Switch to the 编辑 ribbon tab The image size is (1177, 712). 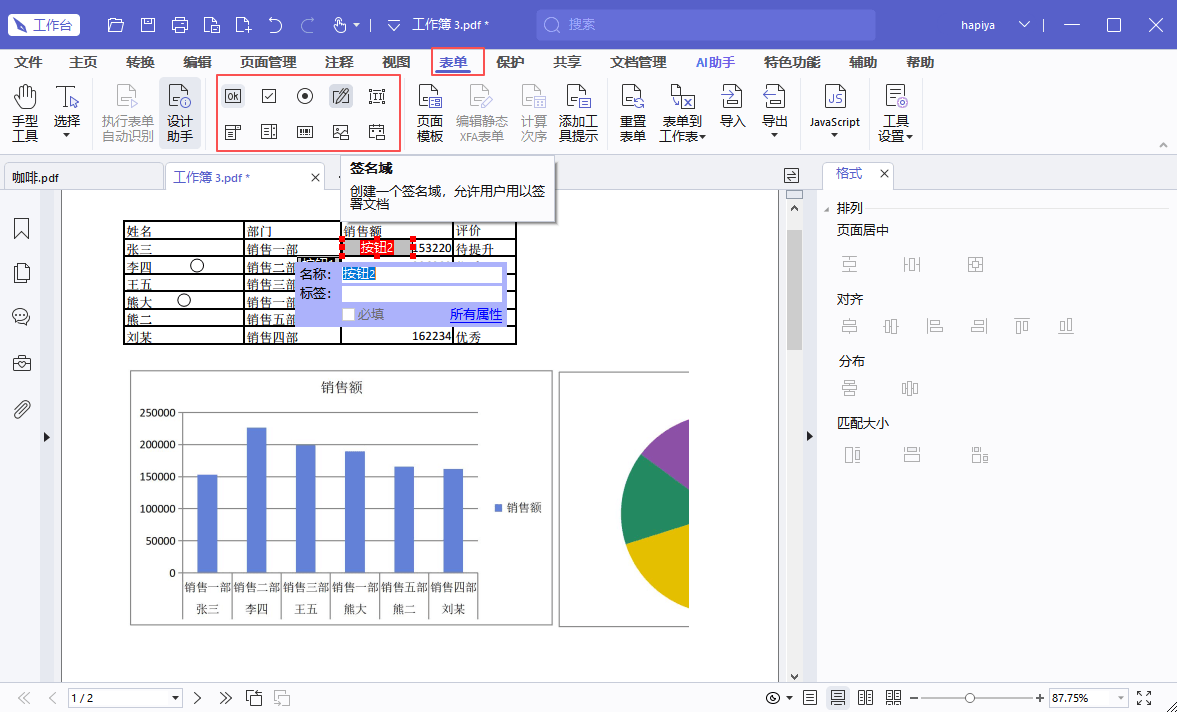pos(197,62)
